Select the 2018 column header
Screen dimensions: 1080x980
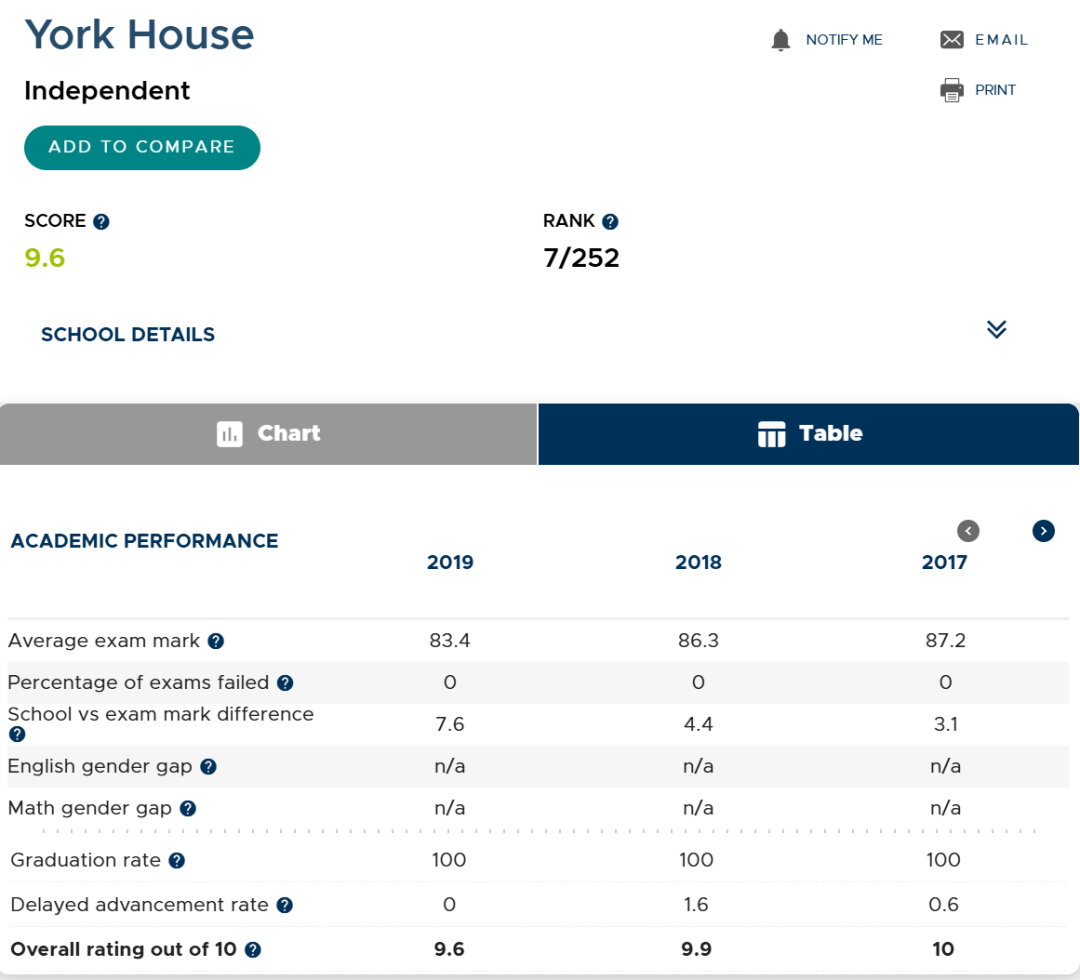coord(698,563)
